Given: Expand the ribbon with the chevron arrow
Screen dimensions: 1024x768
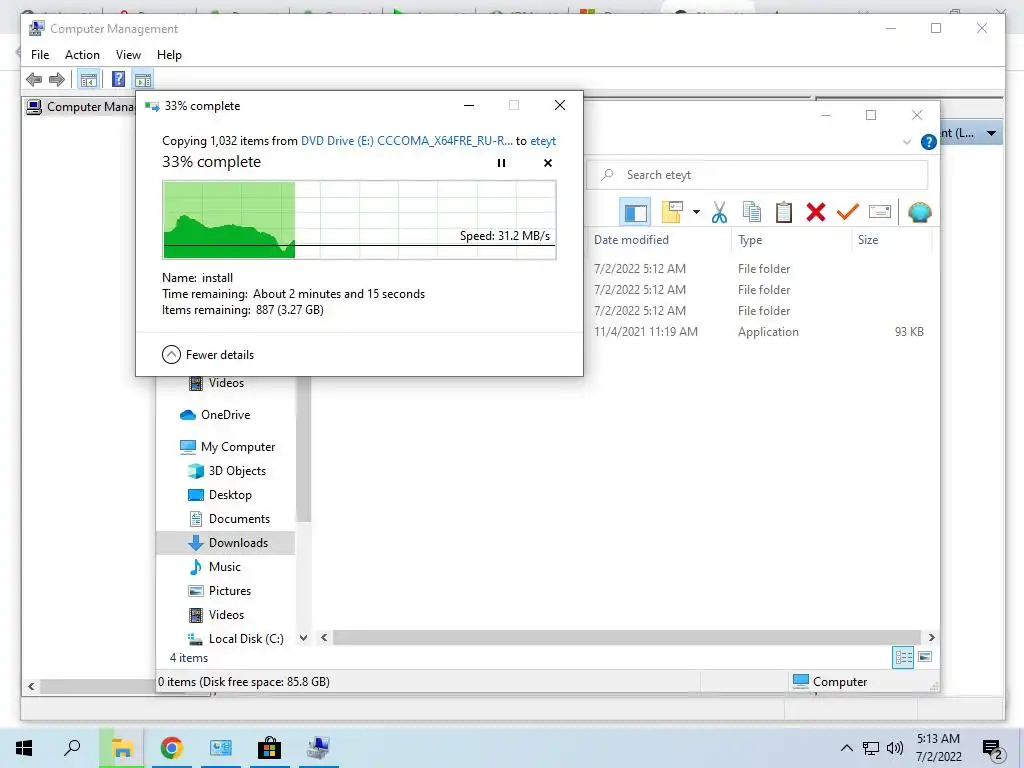Looking at the screenshot, I should coord(906,142).
